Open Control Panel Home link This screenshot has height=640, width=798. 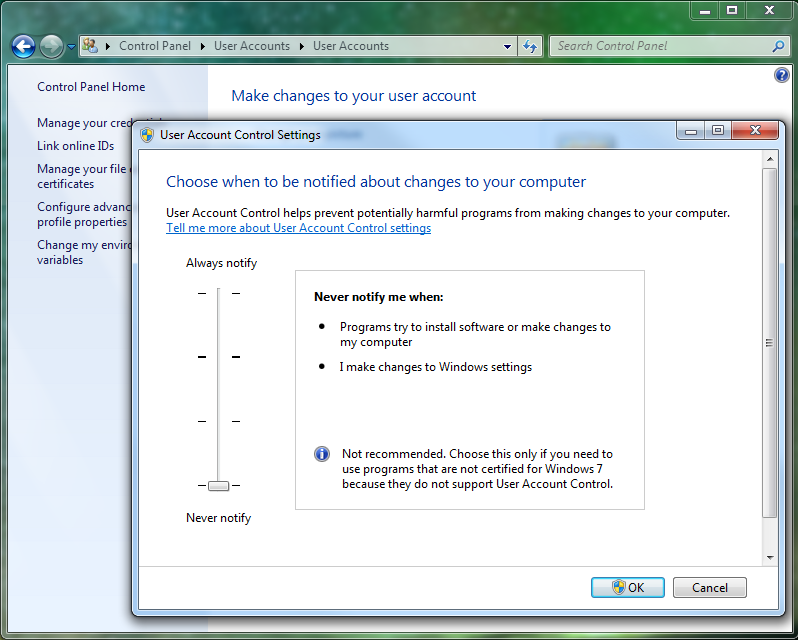[91, 87]
